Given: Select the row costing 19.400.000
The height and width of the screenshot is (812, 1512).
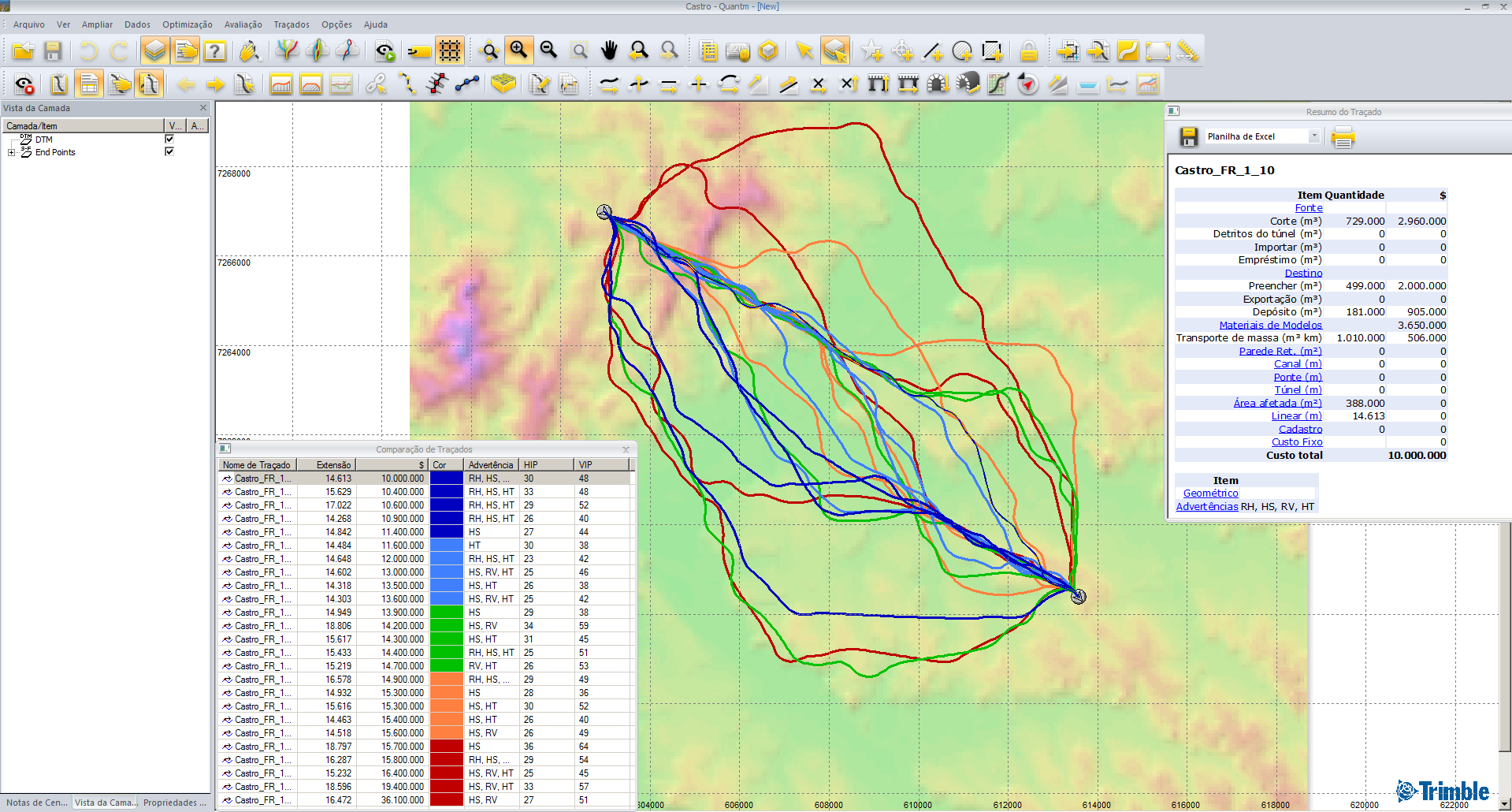Looking at the screenshot, I should (425, 787).
